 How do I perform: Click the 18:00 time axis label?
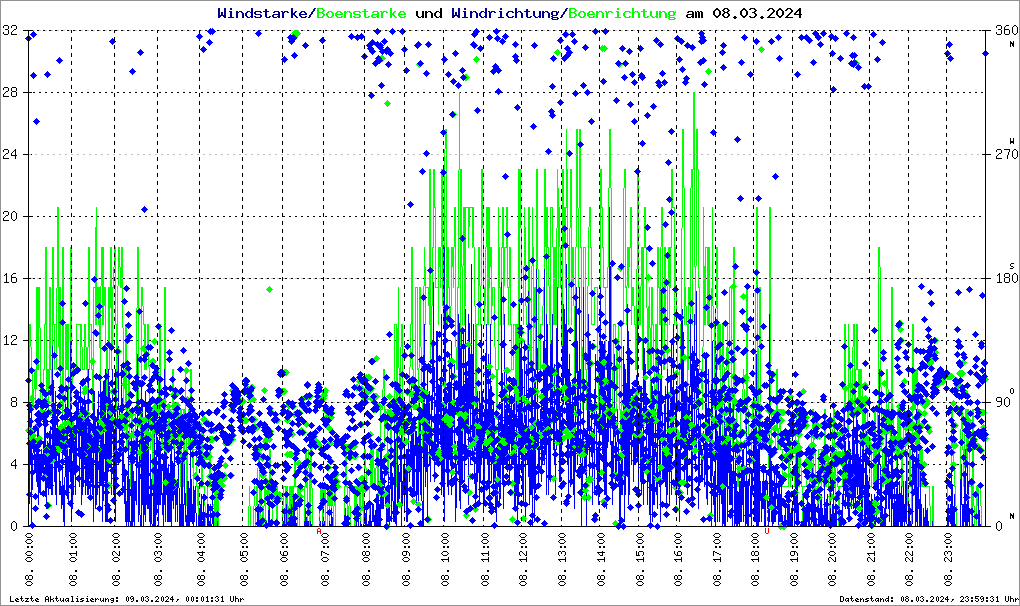(x=755, y=559)
